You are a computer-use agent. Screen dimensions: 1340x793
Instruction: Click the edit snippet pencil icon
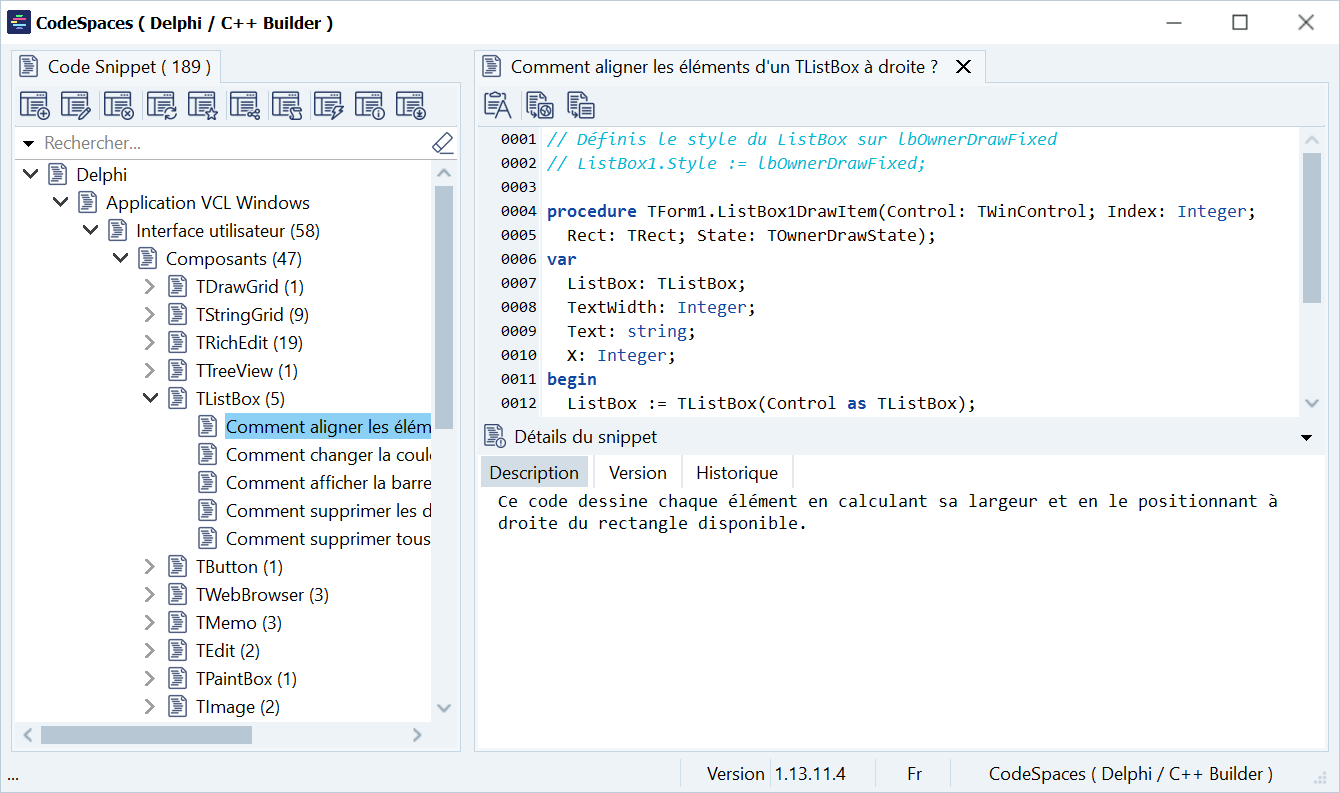76,105
